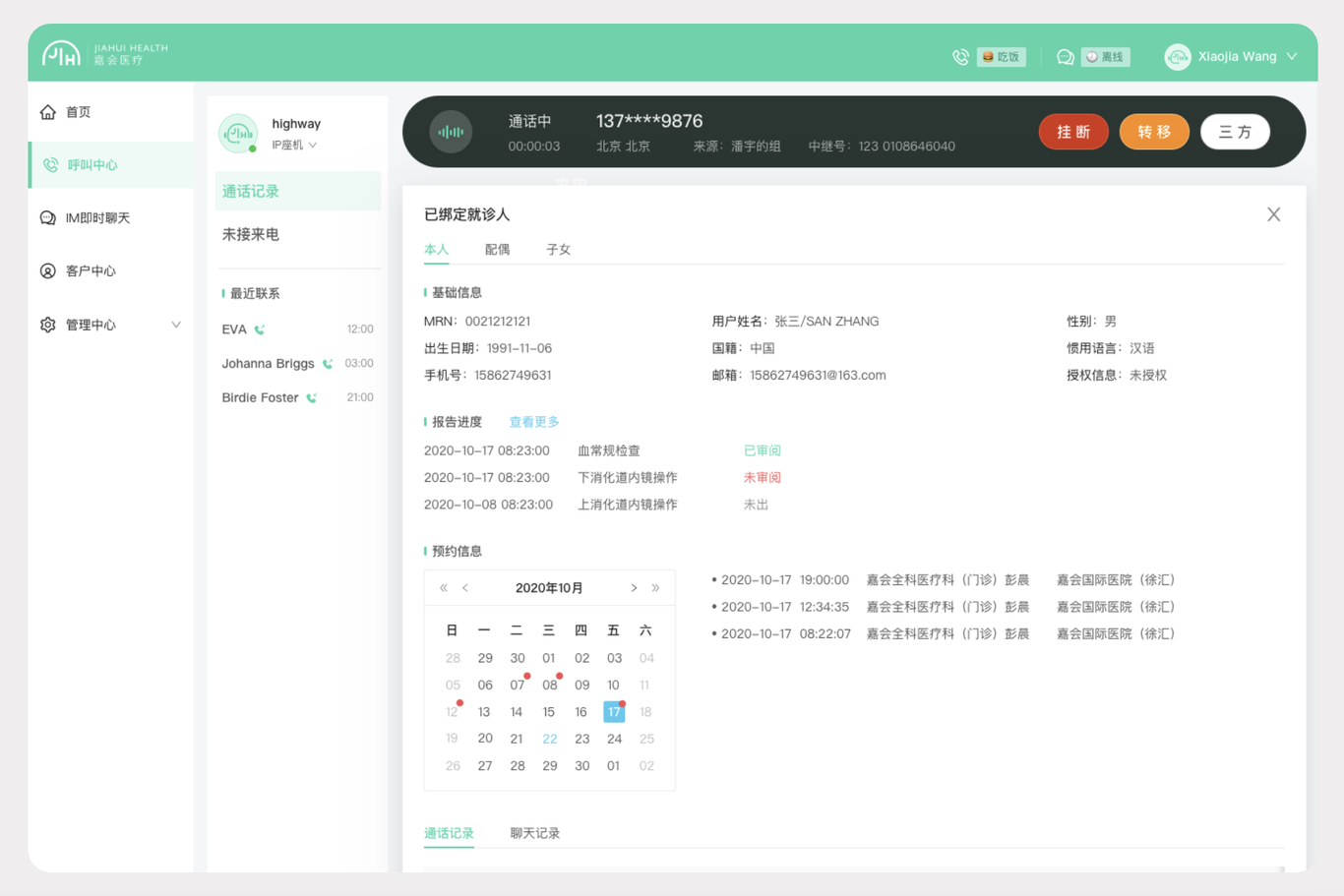This screenshot has width=1344, height=896.
Task: Click the 08:22:07 appointment entry
Action: (x=943, y=634)
